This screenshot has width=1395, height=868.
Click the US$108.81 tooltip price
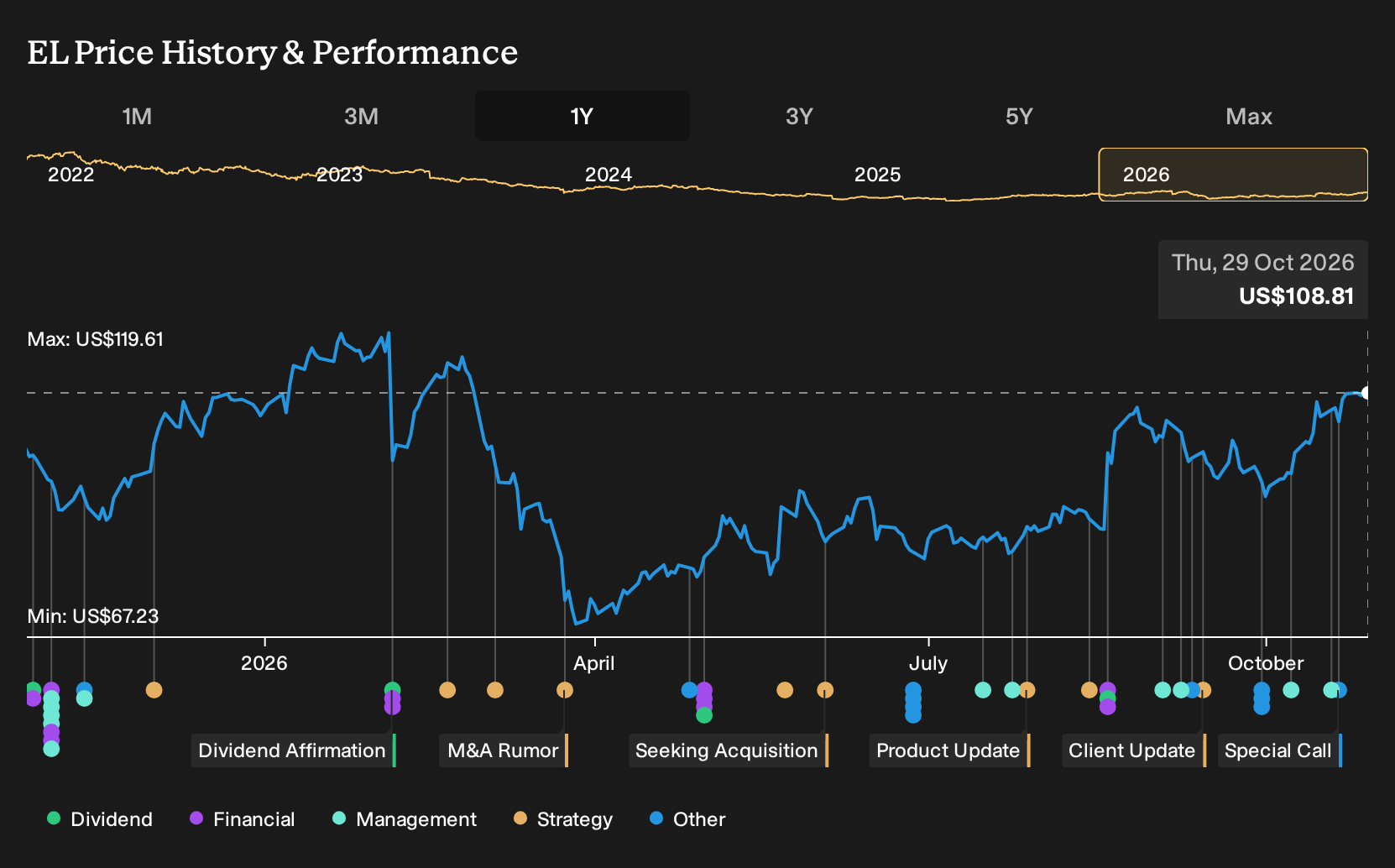tap(1296, 296)
